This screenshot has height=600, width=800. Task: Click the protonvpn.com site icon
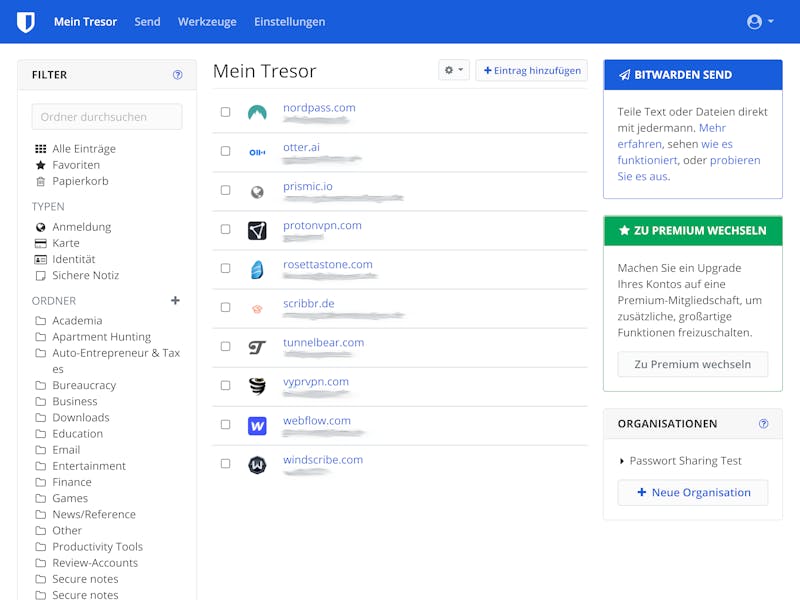click(257, 231)
